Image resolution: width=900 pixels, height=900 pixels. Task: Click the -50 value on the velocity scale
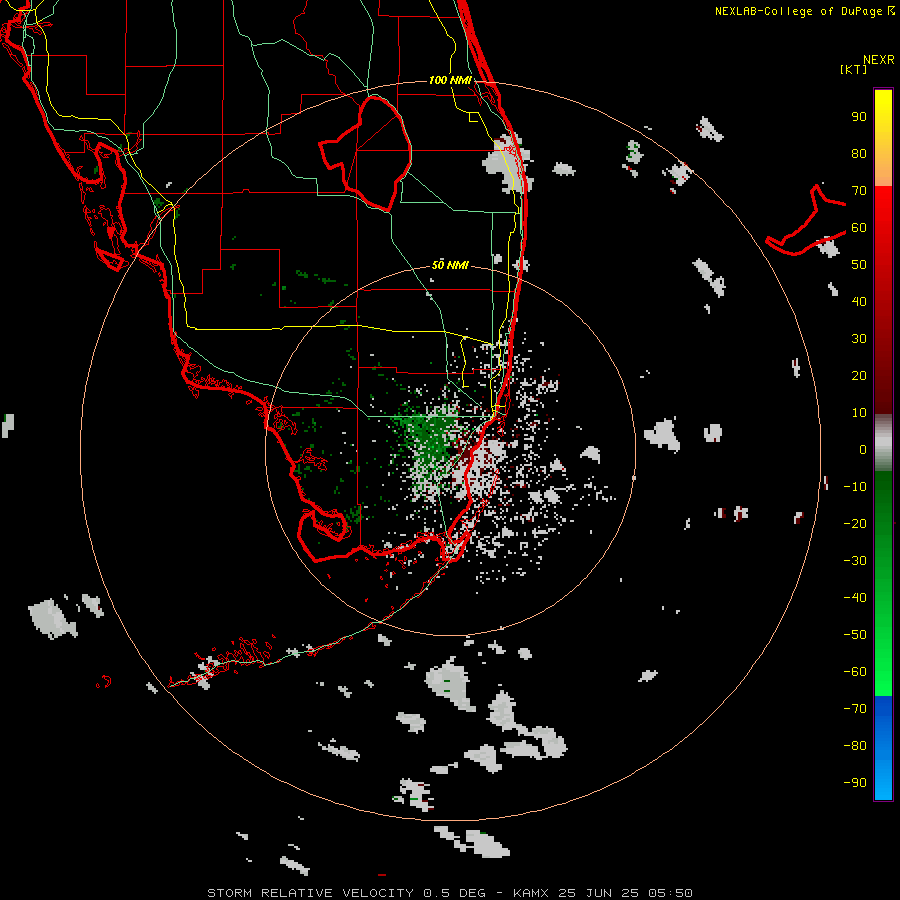(855, 635)
